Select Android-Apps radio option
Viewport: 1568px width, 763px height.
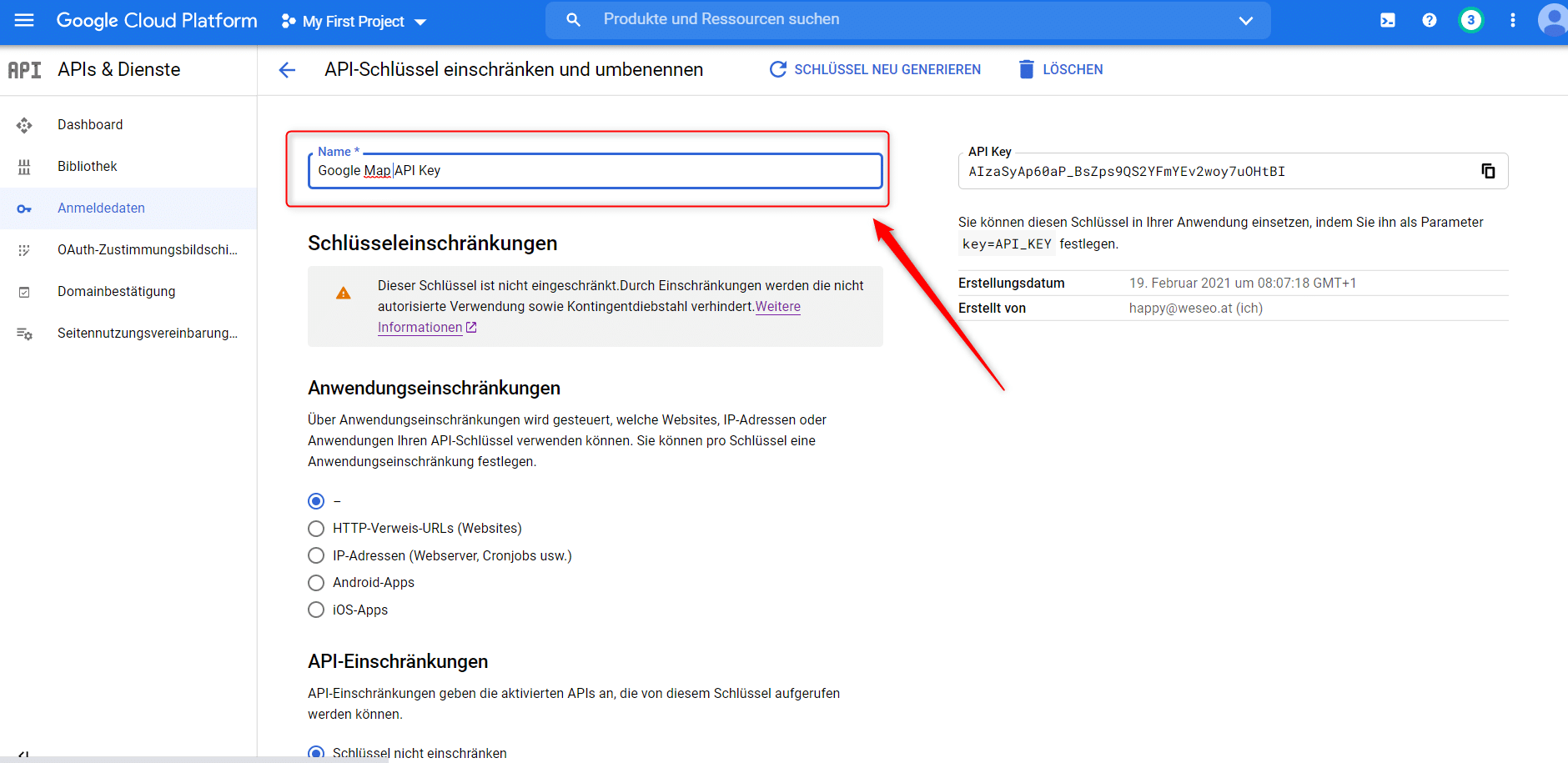(316, 583)
